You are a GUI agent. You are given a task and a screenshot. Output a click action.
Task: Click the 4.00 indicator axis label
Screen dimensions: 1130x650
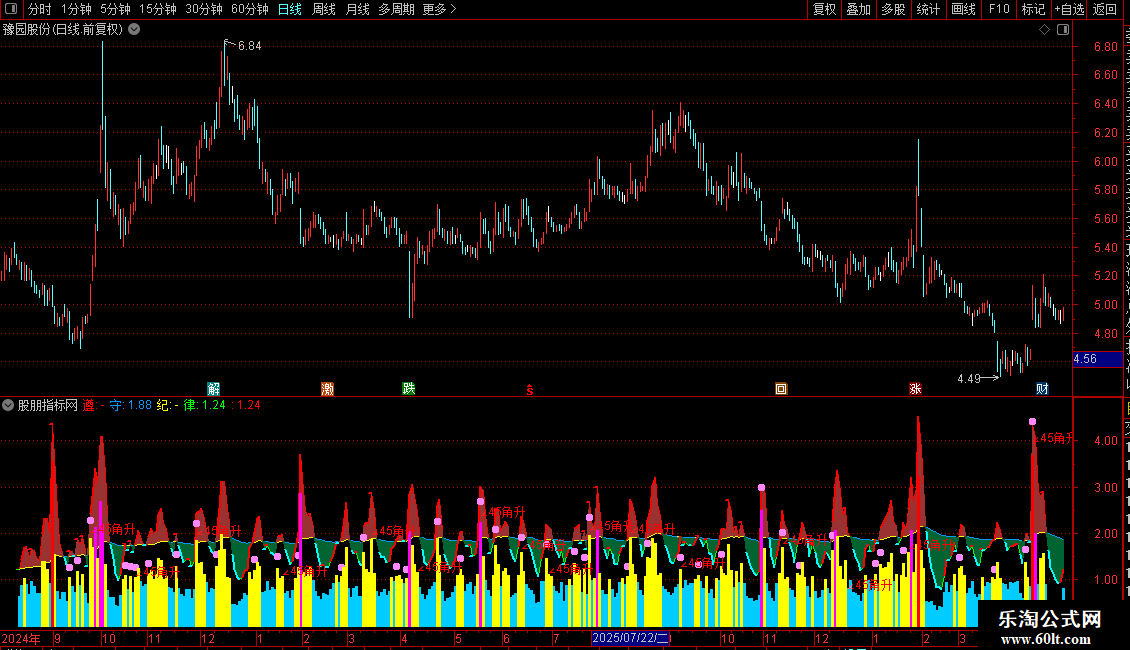(x=1106, y=441)
